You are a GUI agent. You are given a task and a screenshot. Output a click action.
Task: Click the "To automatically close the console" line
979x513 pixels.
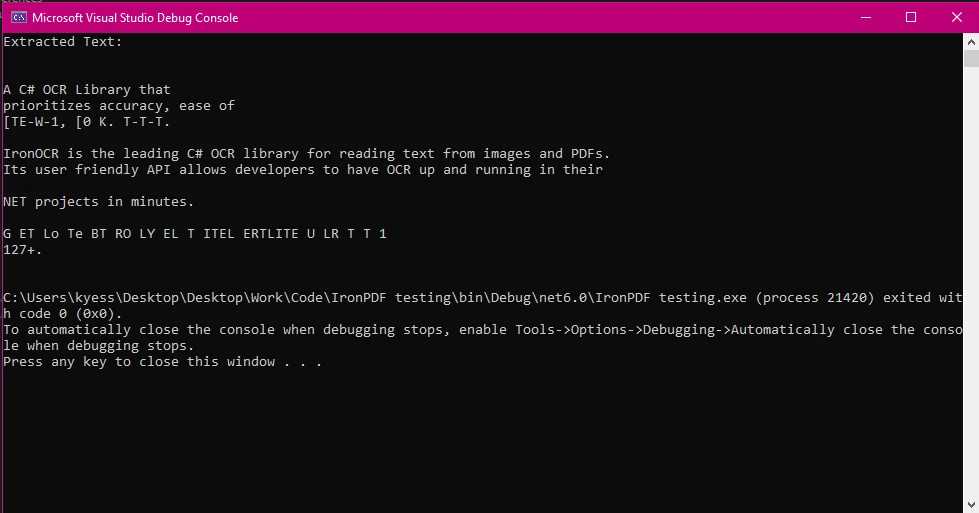coord(480,330)
